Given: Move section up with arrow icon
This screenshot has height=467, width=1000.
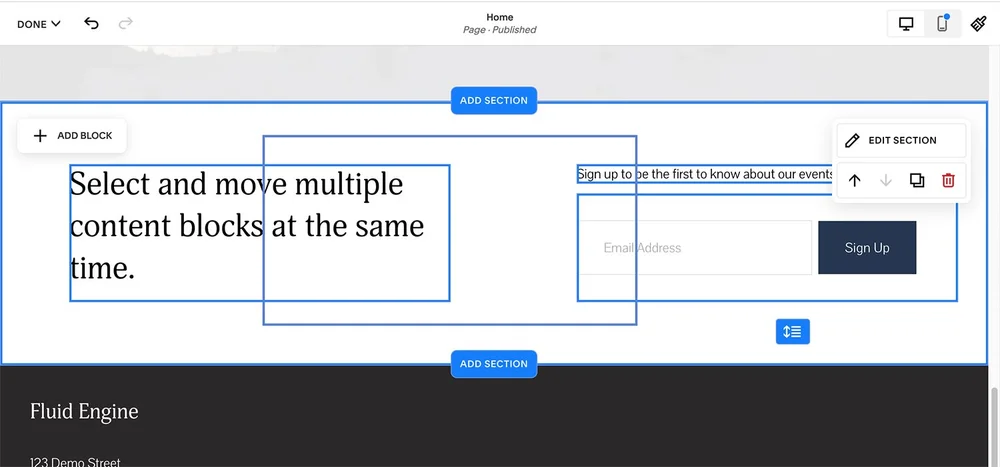Looking at the screenshot, I should point(855,181).
